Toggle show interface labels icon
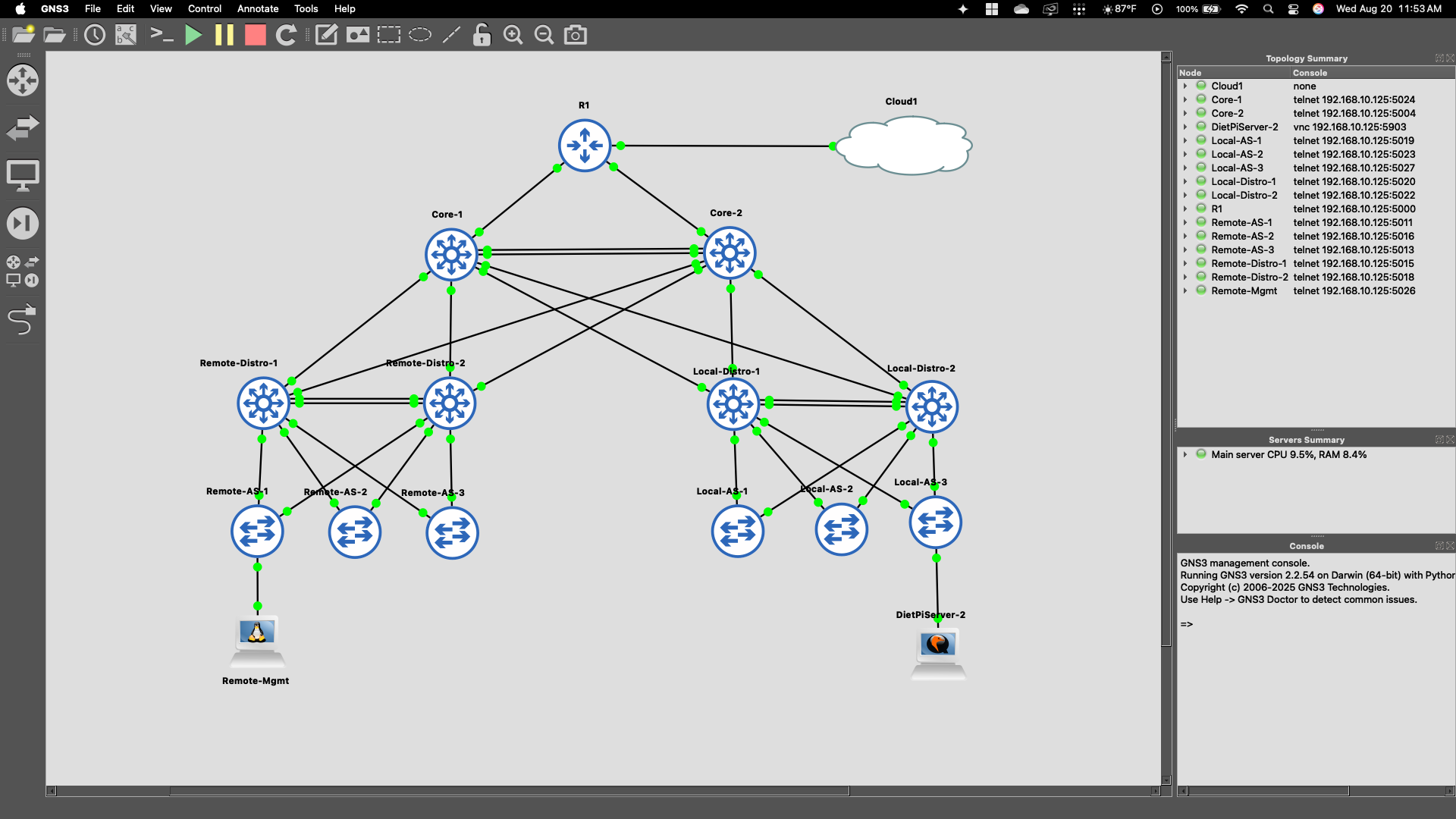The image size is (1456, 819). (x=126, y=35)
